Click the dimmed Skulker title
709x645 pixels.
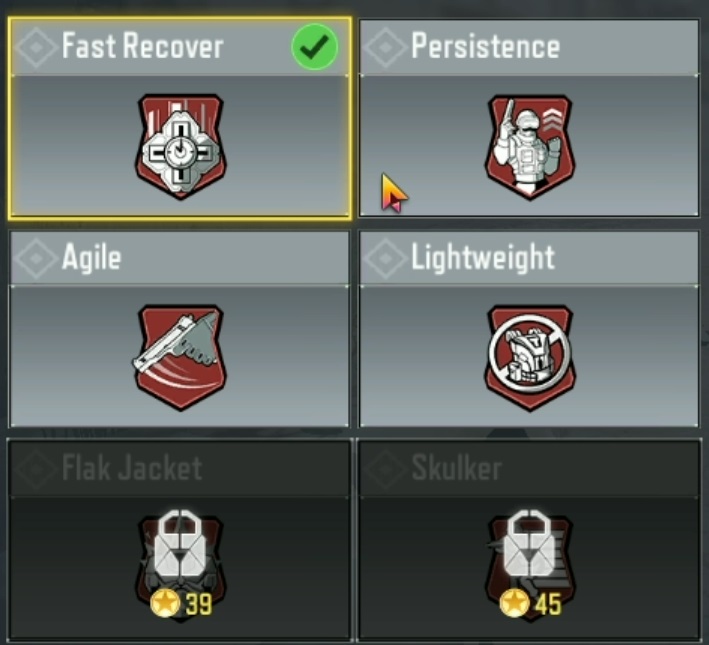point(457,468)
